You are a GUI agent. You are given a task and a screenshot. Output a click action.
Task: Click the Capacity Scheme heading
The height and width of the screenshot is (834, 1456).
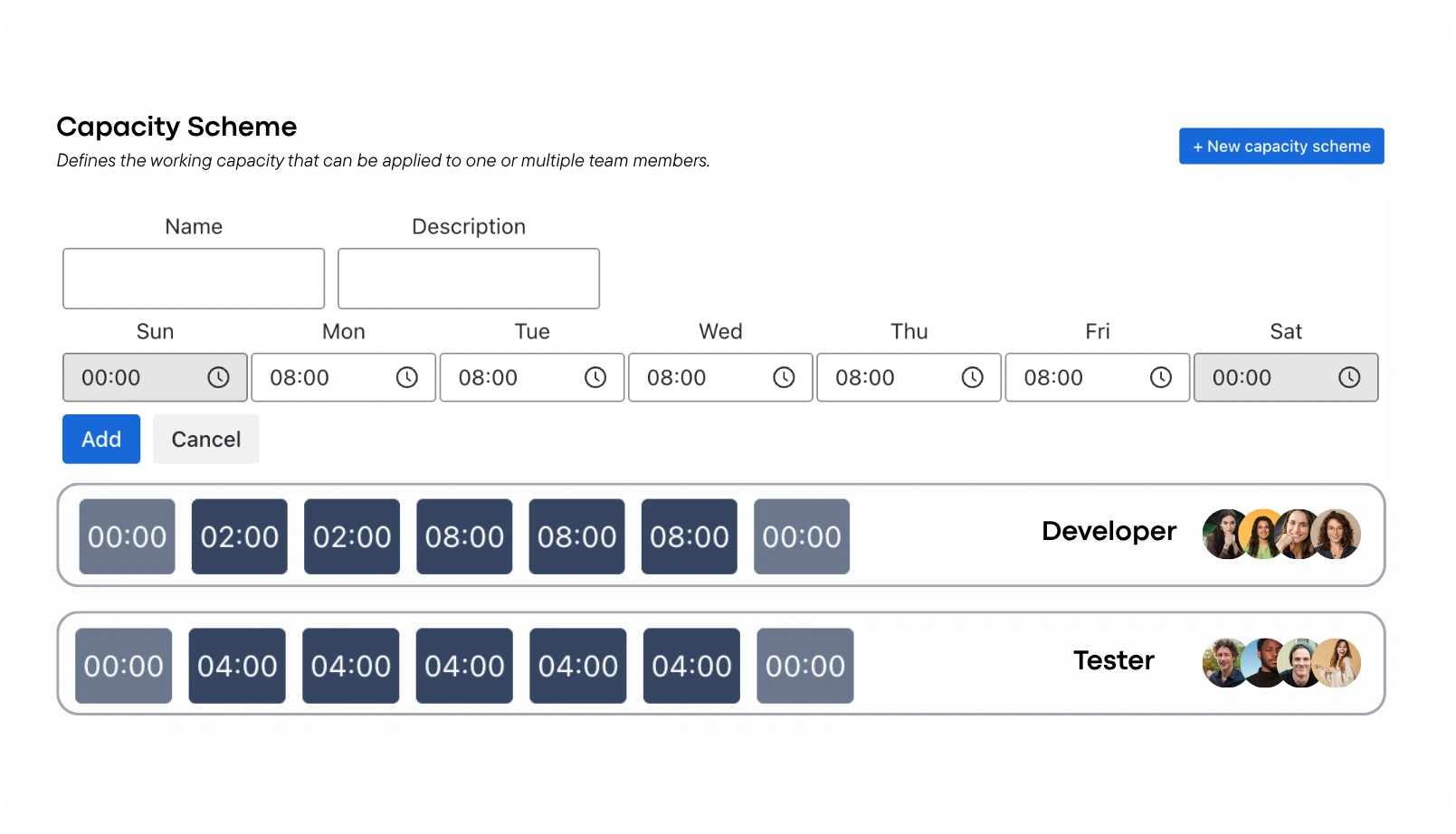click(x=176, y=127)
